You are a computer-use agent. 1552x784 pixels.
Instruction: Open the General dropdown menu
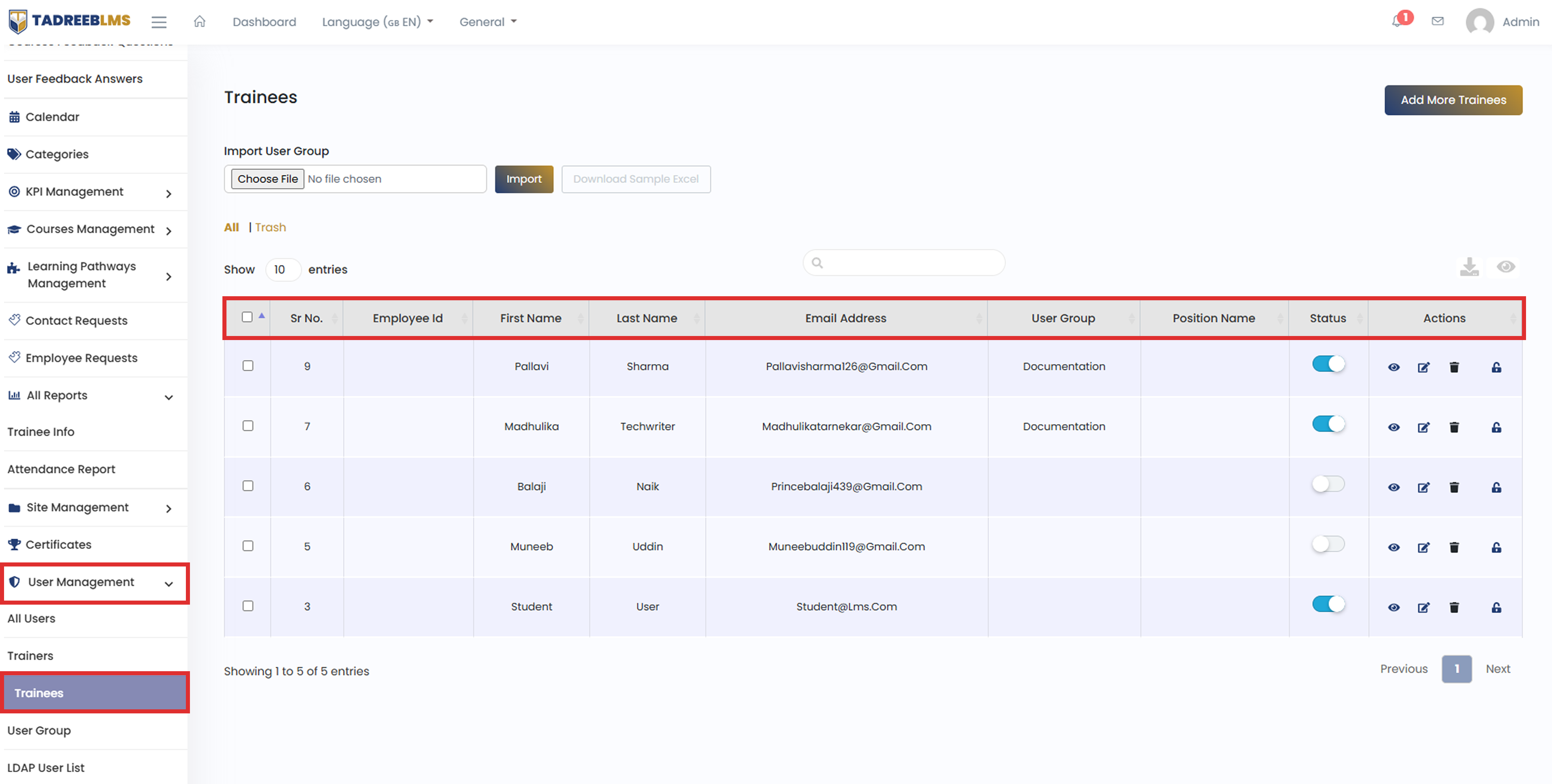[x=488, y=22]
